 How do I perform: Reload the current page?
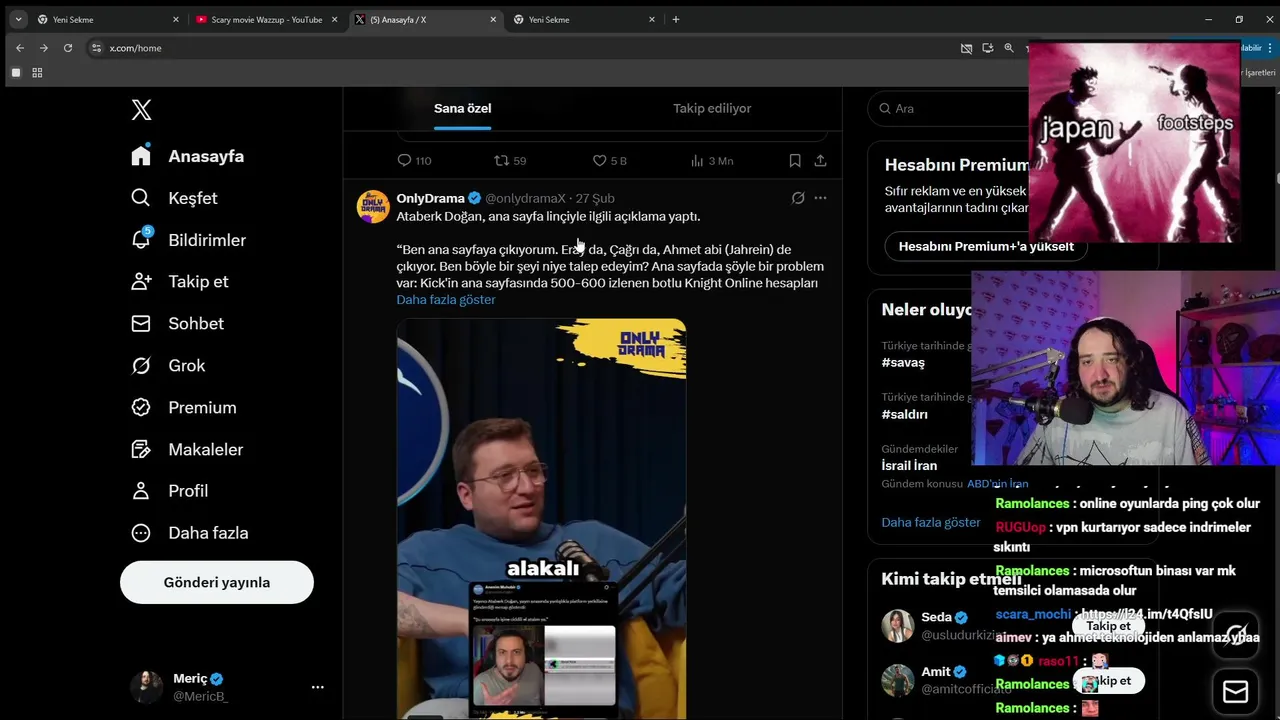[x=68, y=48]
